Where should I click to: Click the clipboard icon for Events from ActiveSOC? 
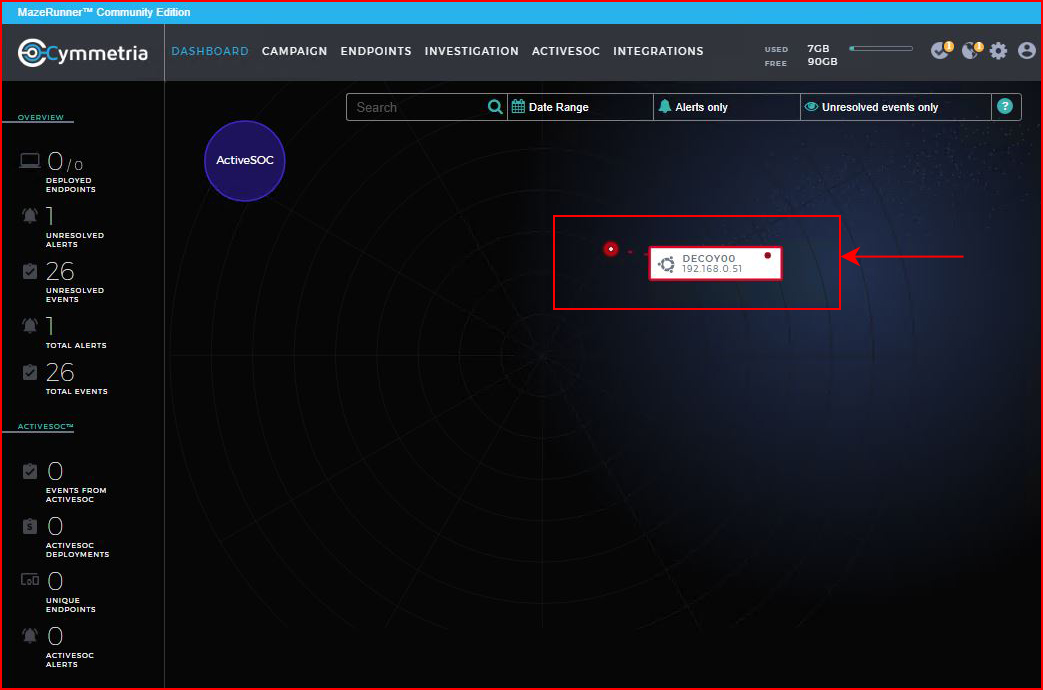pos(30,471)
